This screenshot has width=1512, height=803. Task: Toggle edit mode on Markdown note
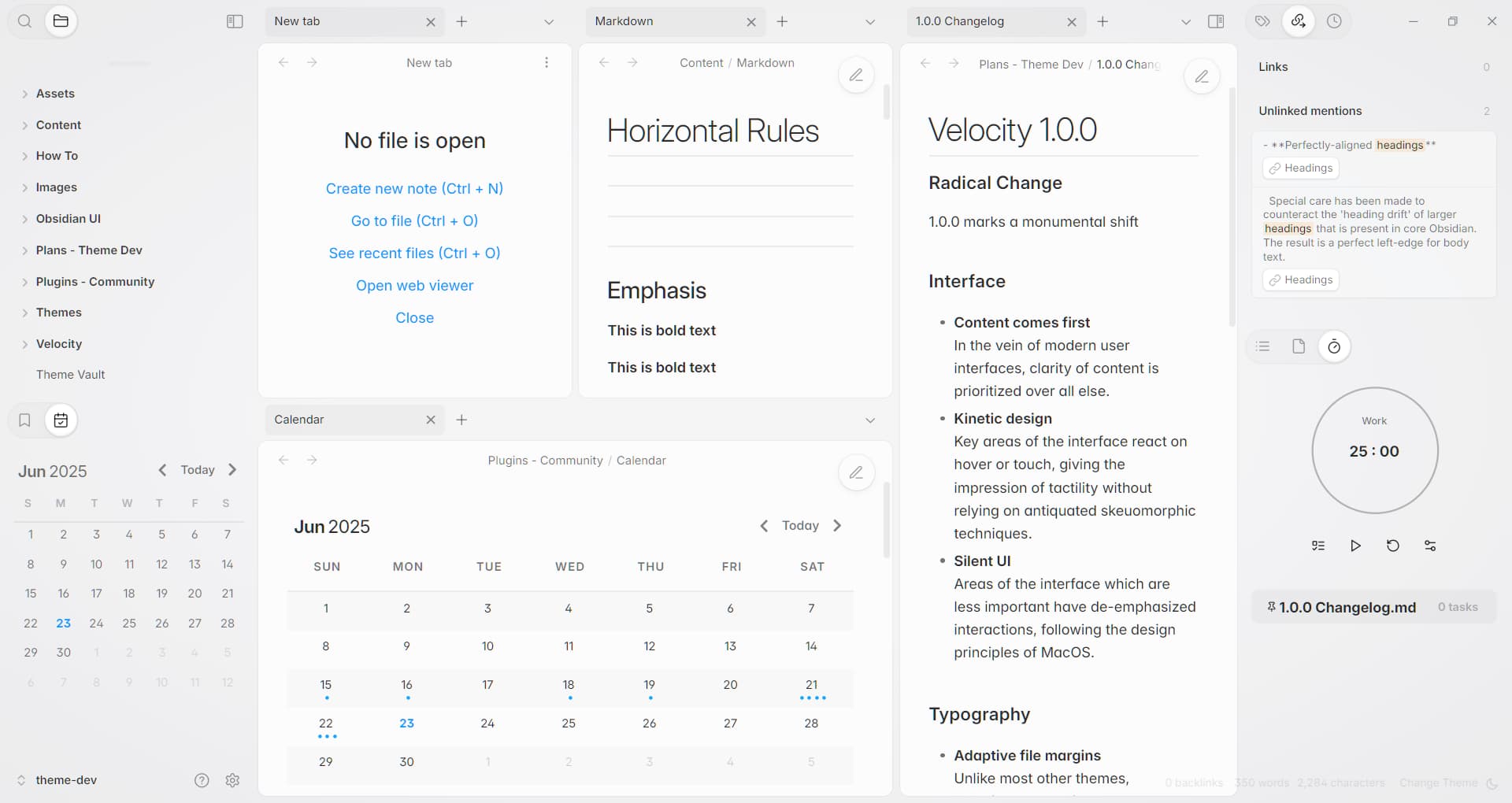point(856,76)
